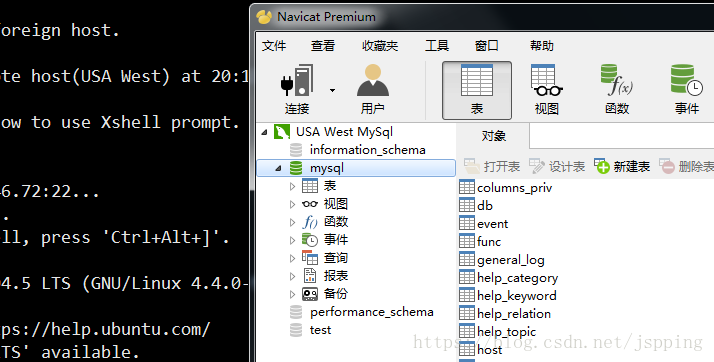
Task: Click the 打开表 open table button
Action: (x=492, y=167)
